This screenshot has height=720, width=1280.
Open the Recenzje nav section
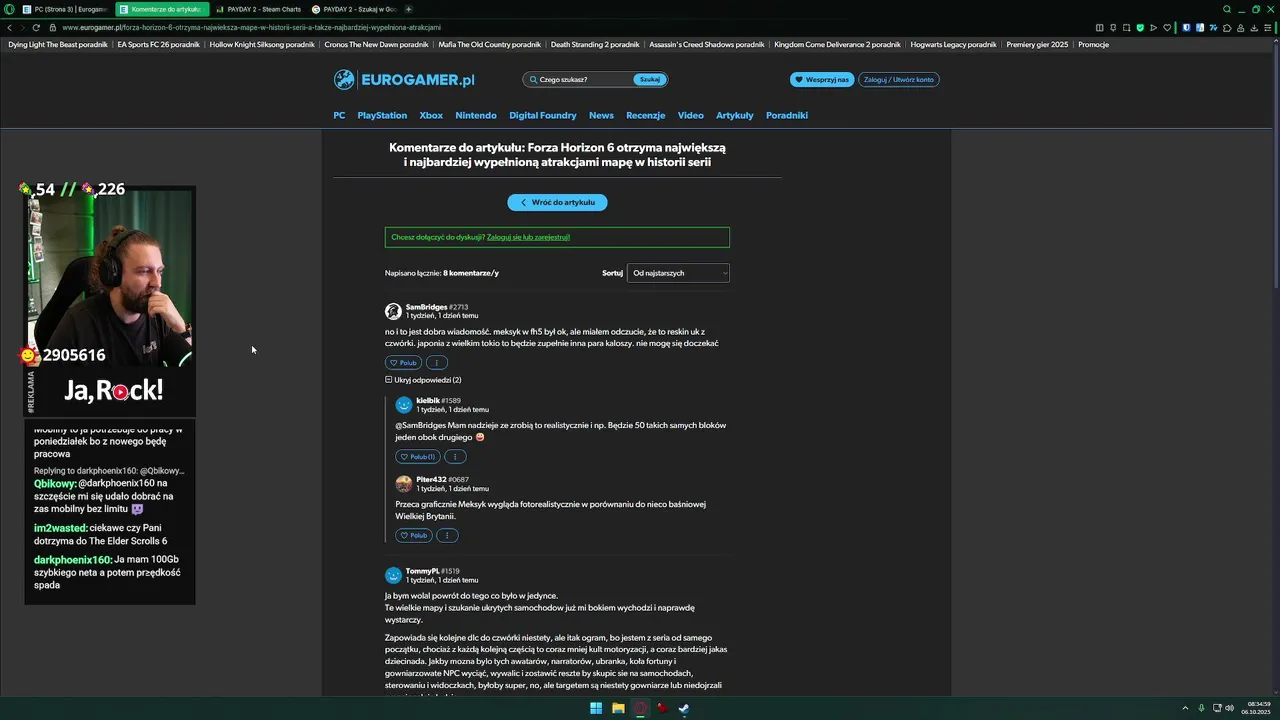[645, 115]
